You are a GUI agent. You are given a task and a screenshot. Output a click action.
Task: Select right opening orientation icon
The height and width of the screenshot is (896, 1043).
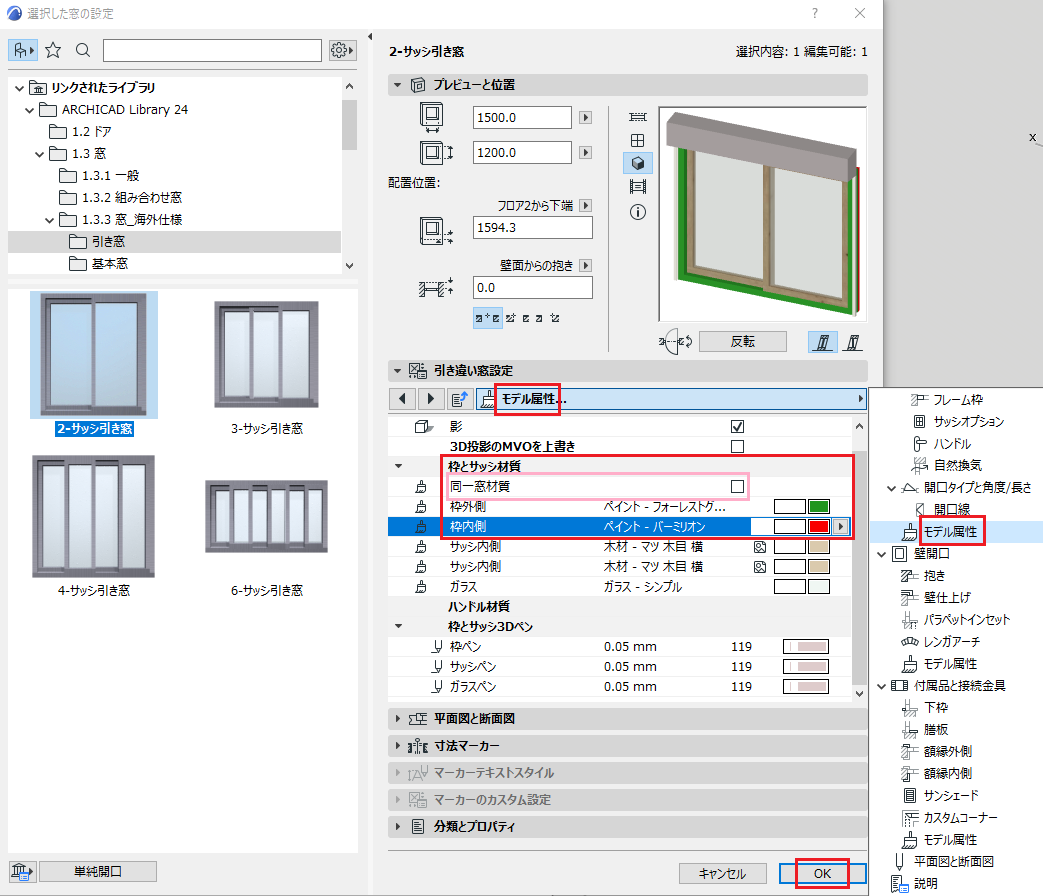[x=852, y=342]
